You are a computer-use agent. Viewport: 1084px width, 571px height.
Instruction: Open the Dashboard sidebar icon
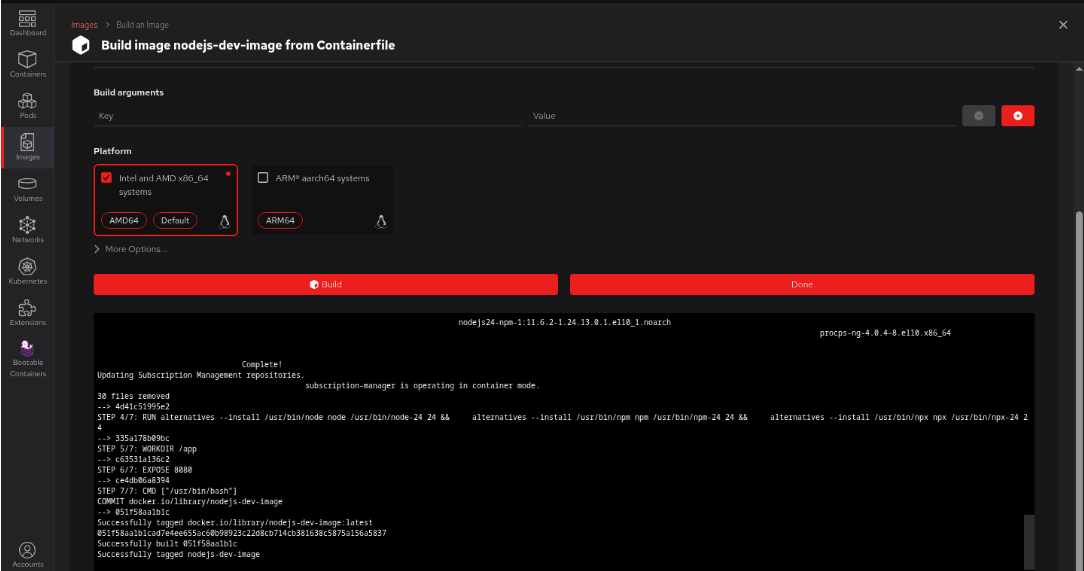[28, 22]
